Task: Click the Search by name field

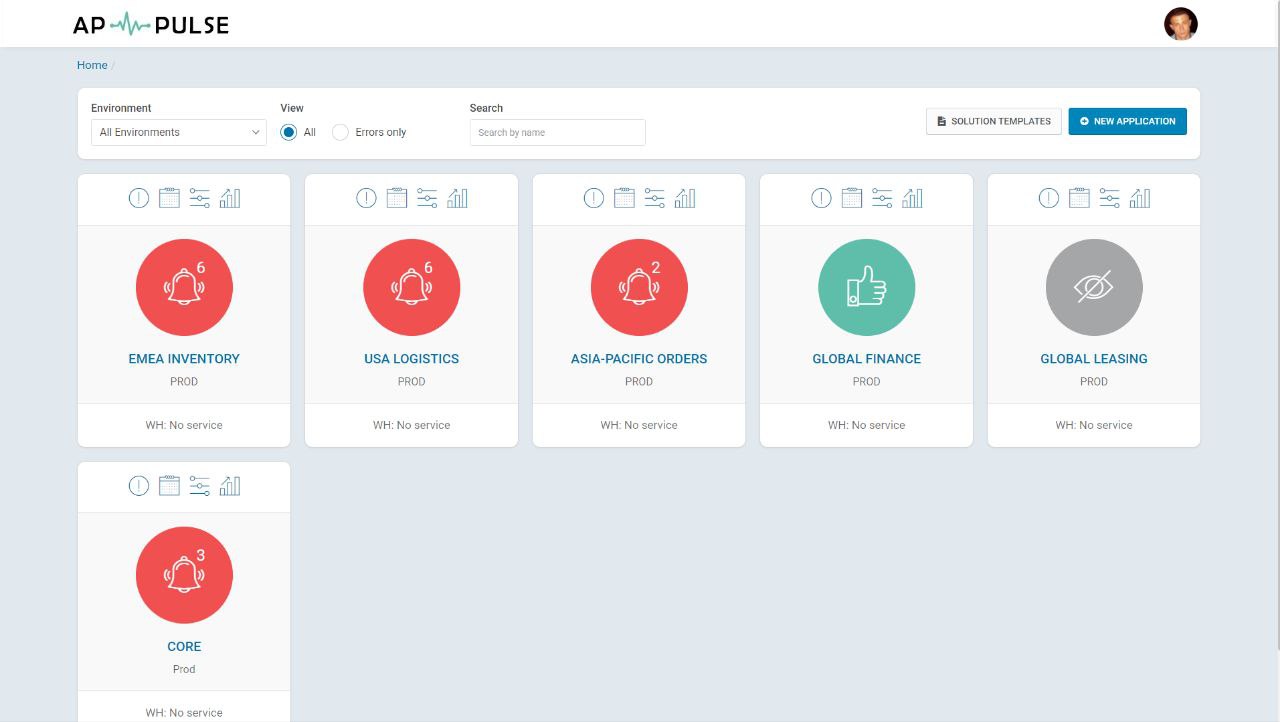Action: click(x=557, y=132)
